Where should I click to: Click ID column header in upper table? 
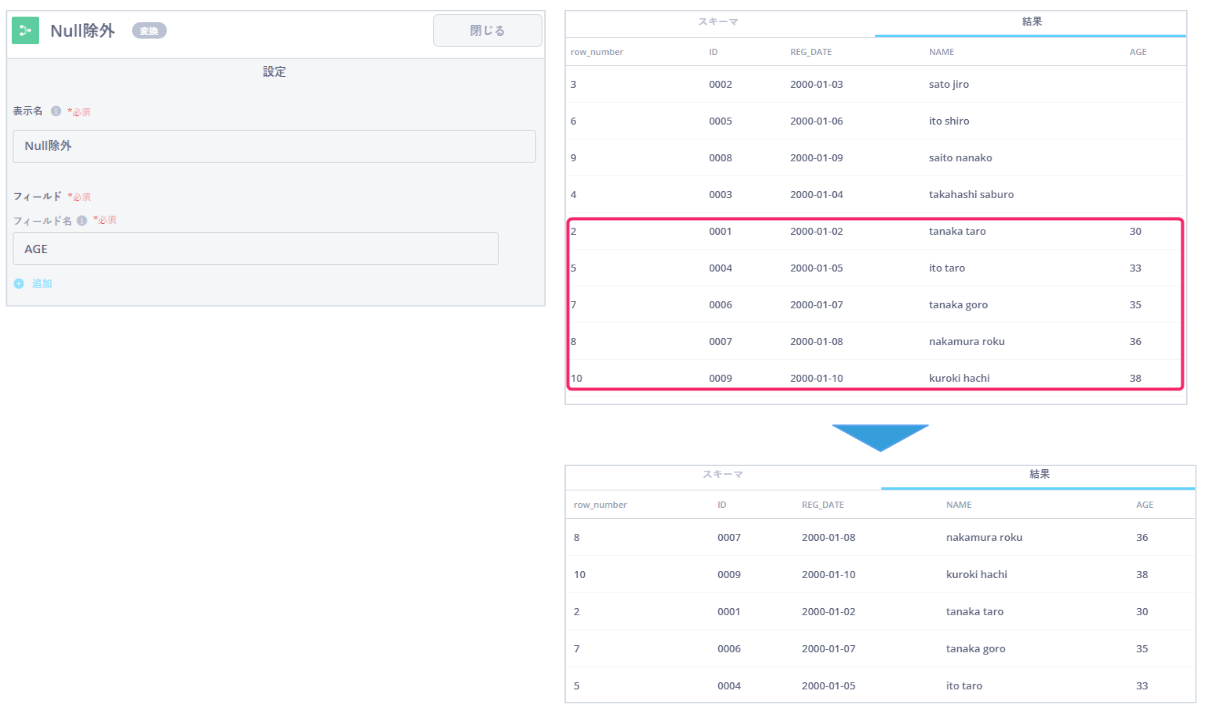coord(713,52)
